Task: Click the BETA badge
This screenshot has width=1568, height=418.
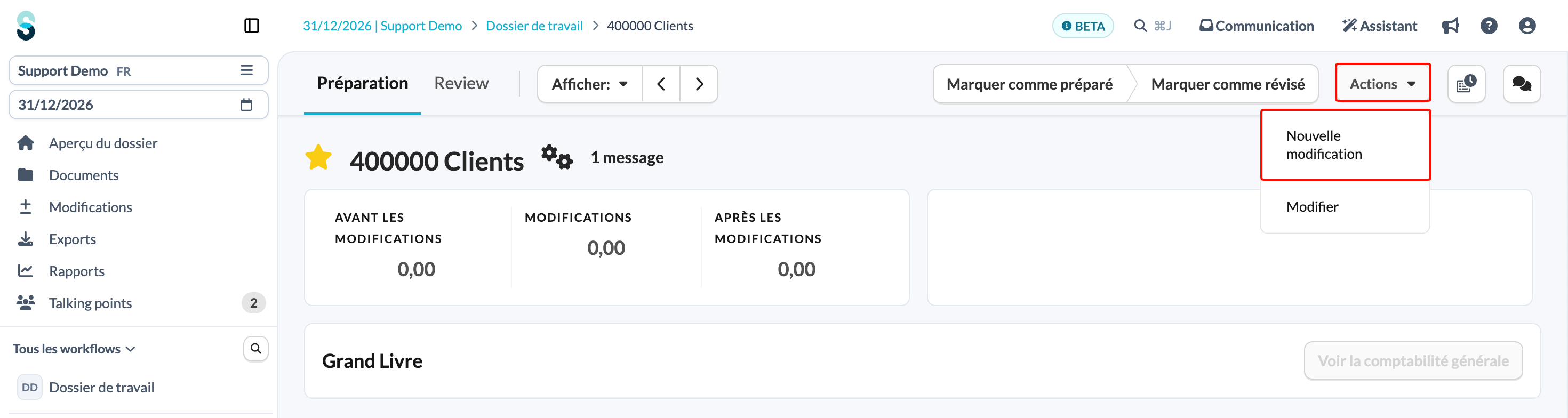Action: (x=1083, y=26)
